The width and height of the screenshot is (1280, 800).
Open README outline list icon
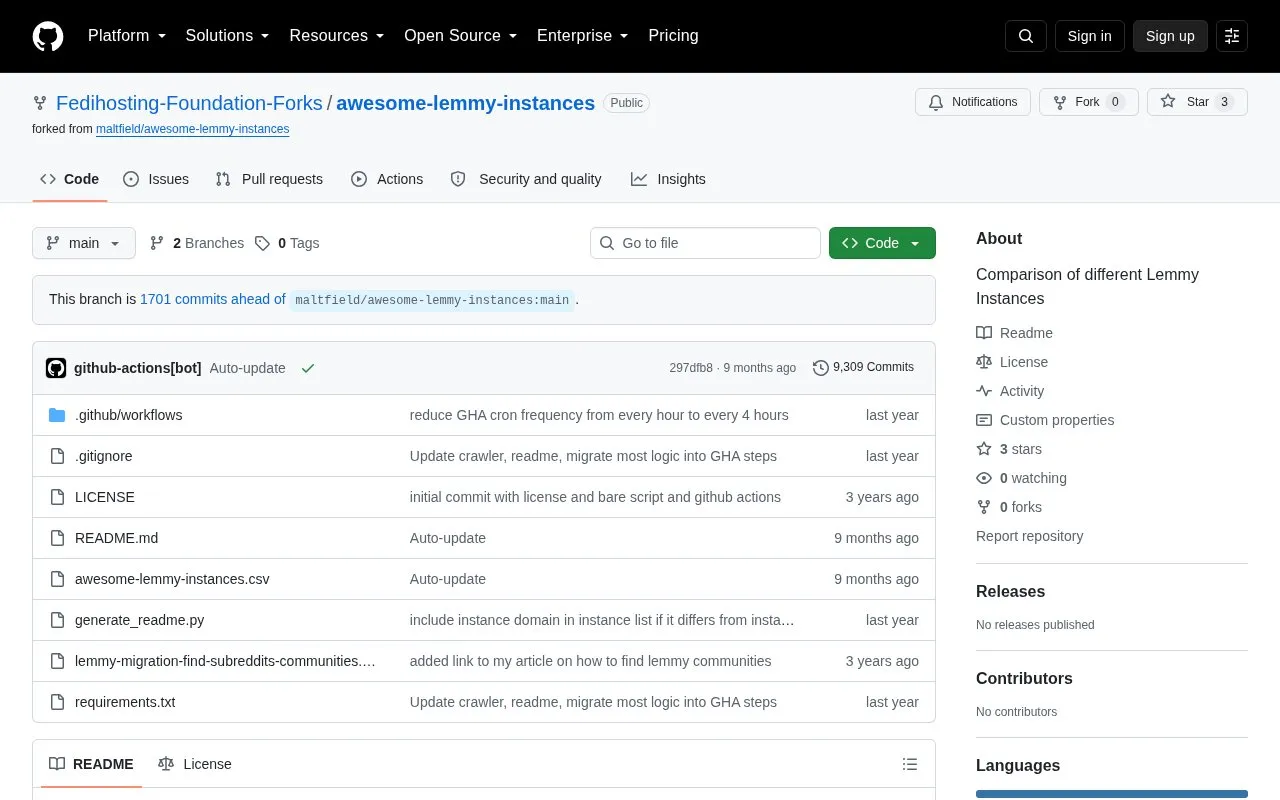pyautogui.click(x=910, y=764)
